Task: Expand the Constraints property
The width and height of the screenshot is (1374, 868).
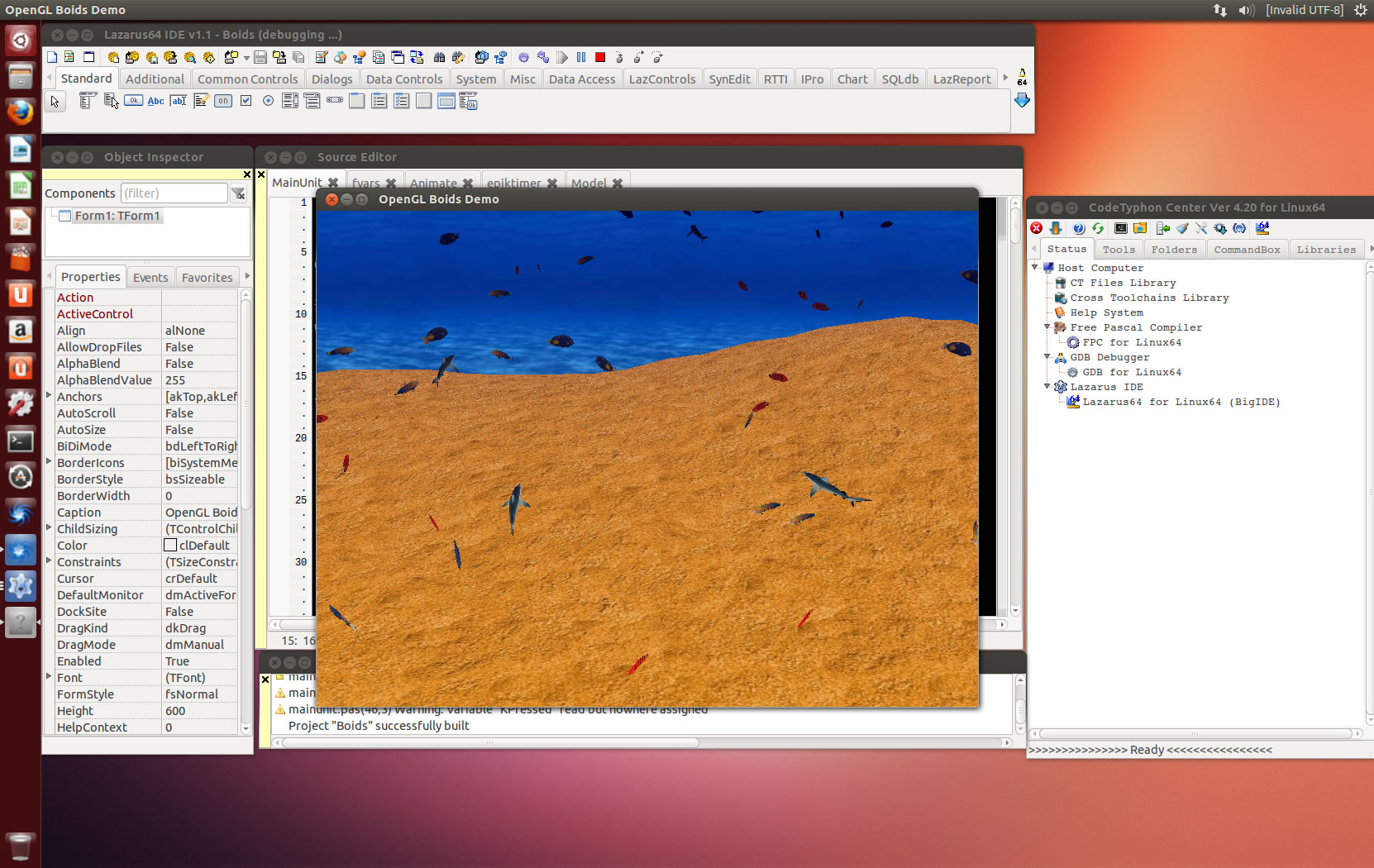Action: tap(50, 561)
